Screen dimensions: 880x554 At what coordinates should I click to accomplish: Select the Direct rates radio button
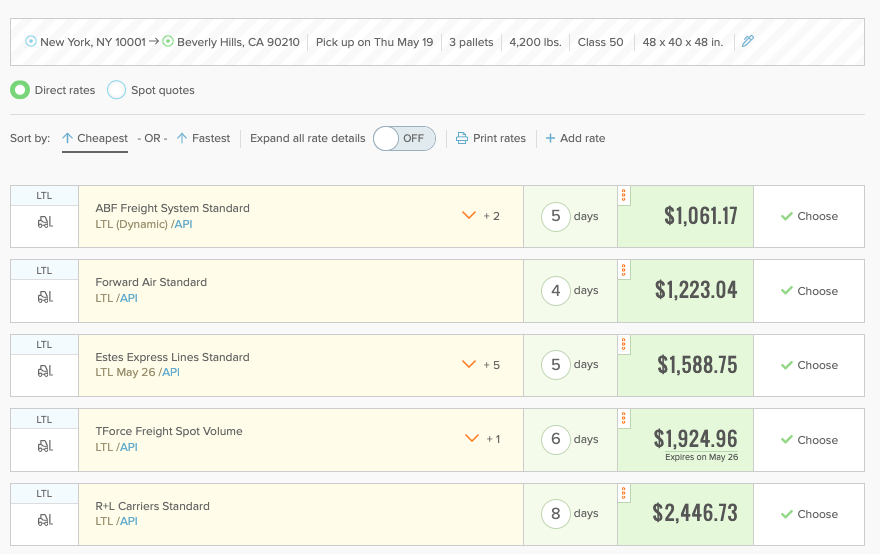[x=20, y=90]
